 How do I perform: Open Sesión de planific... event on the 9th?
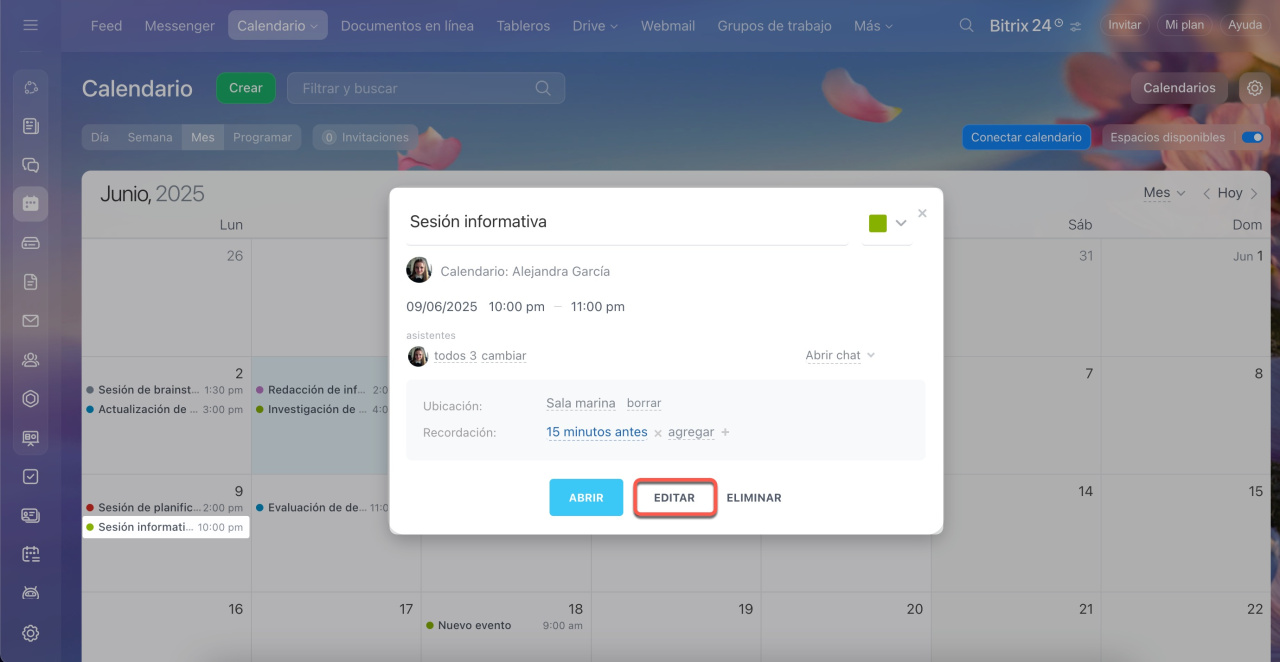click(x=165, y=507)
